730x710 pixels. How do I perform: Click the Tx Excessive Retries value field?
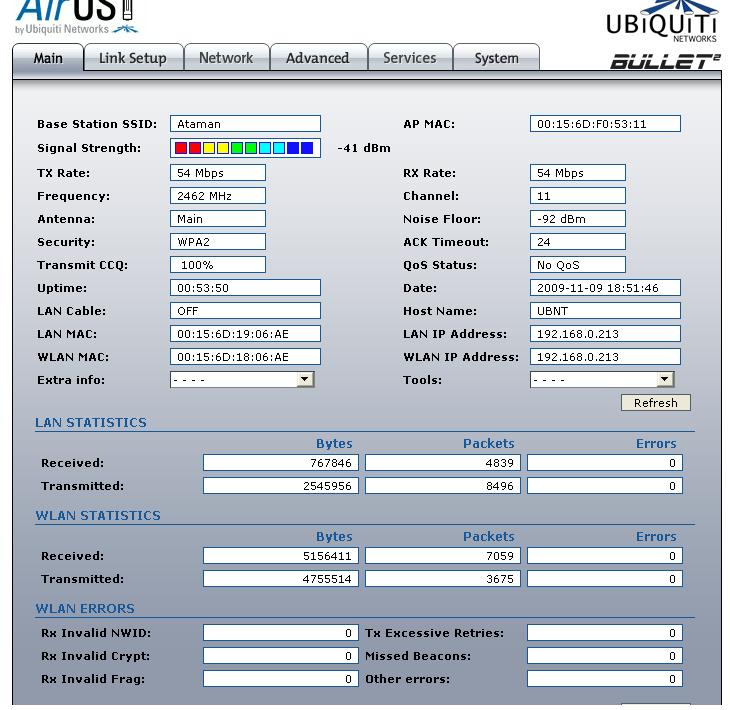605,633
